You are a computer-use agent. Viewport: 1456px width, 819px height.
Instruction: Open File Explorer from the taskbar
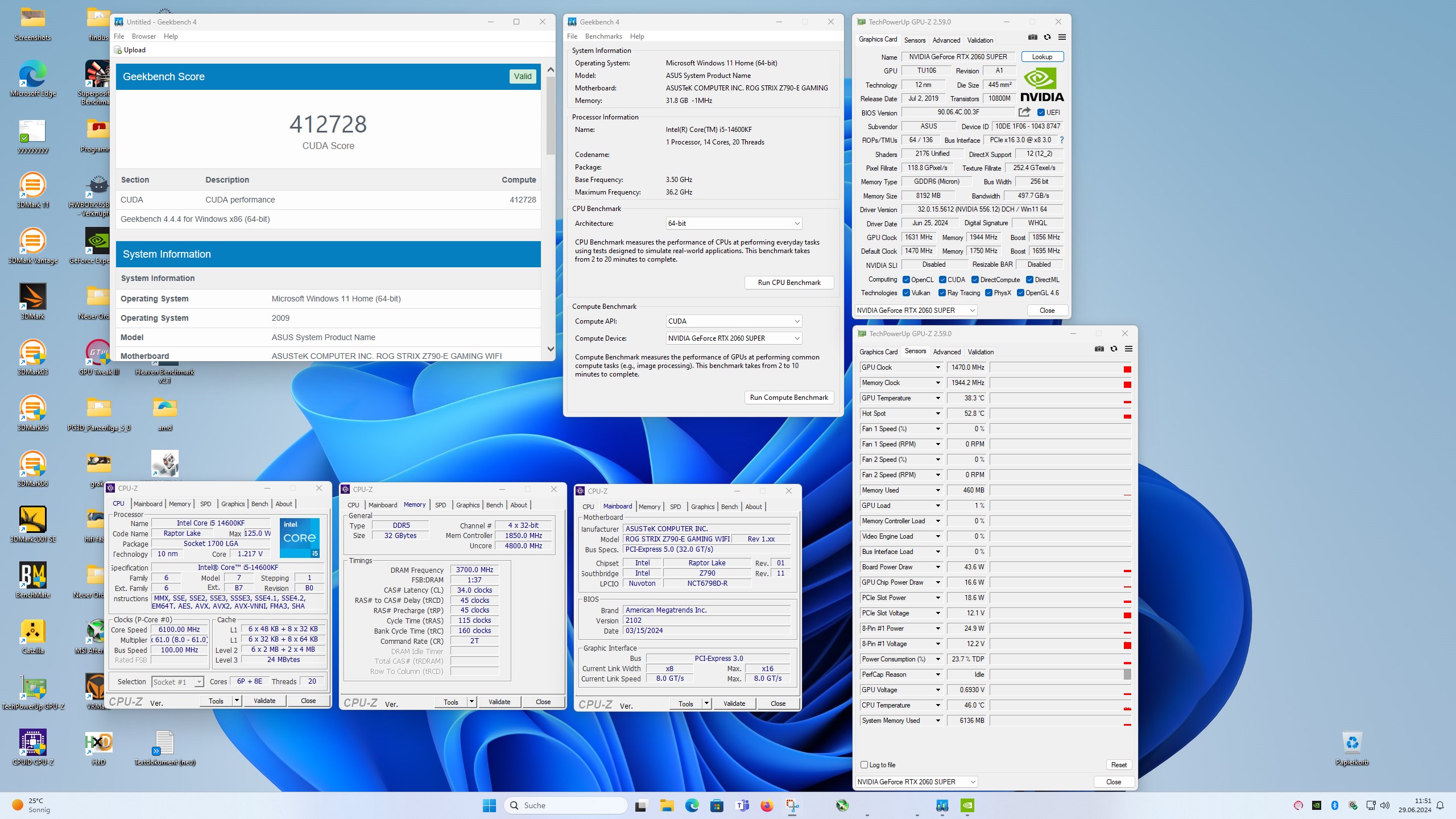pyautogui.click(x=667, y=805)
